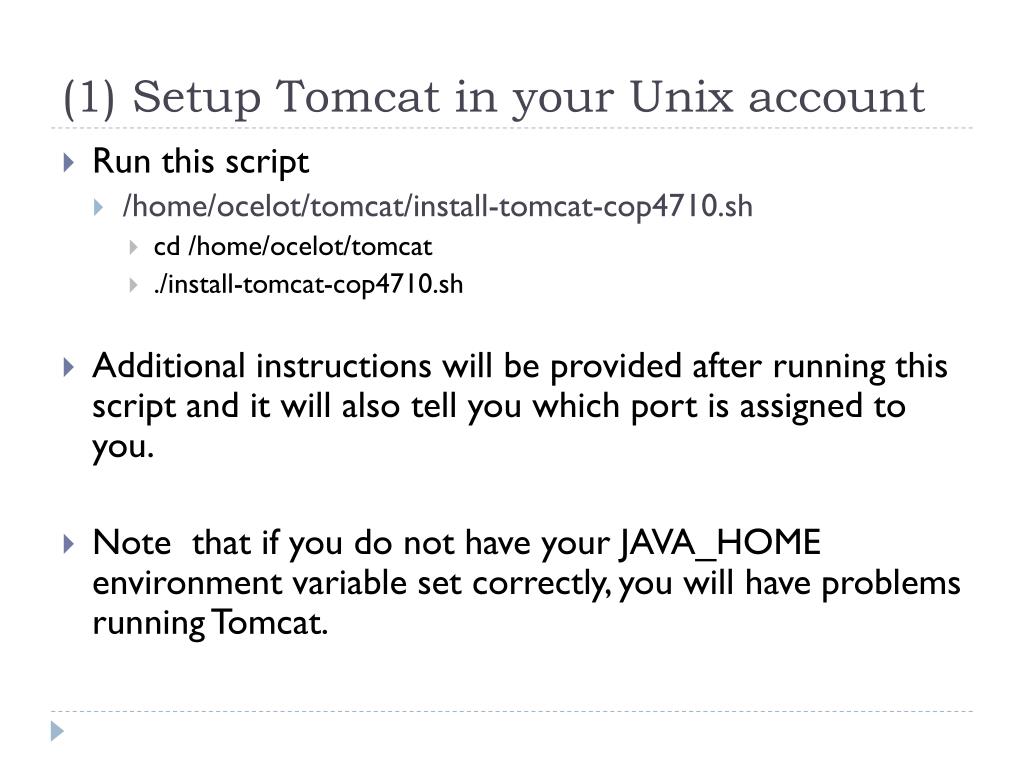Click the command cd /home/ocelot/tomcat
Viewport: 1024px width, 768px height.
(x=293, y=247)
